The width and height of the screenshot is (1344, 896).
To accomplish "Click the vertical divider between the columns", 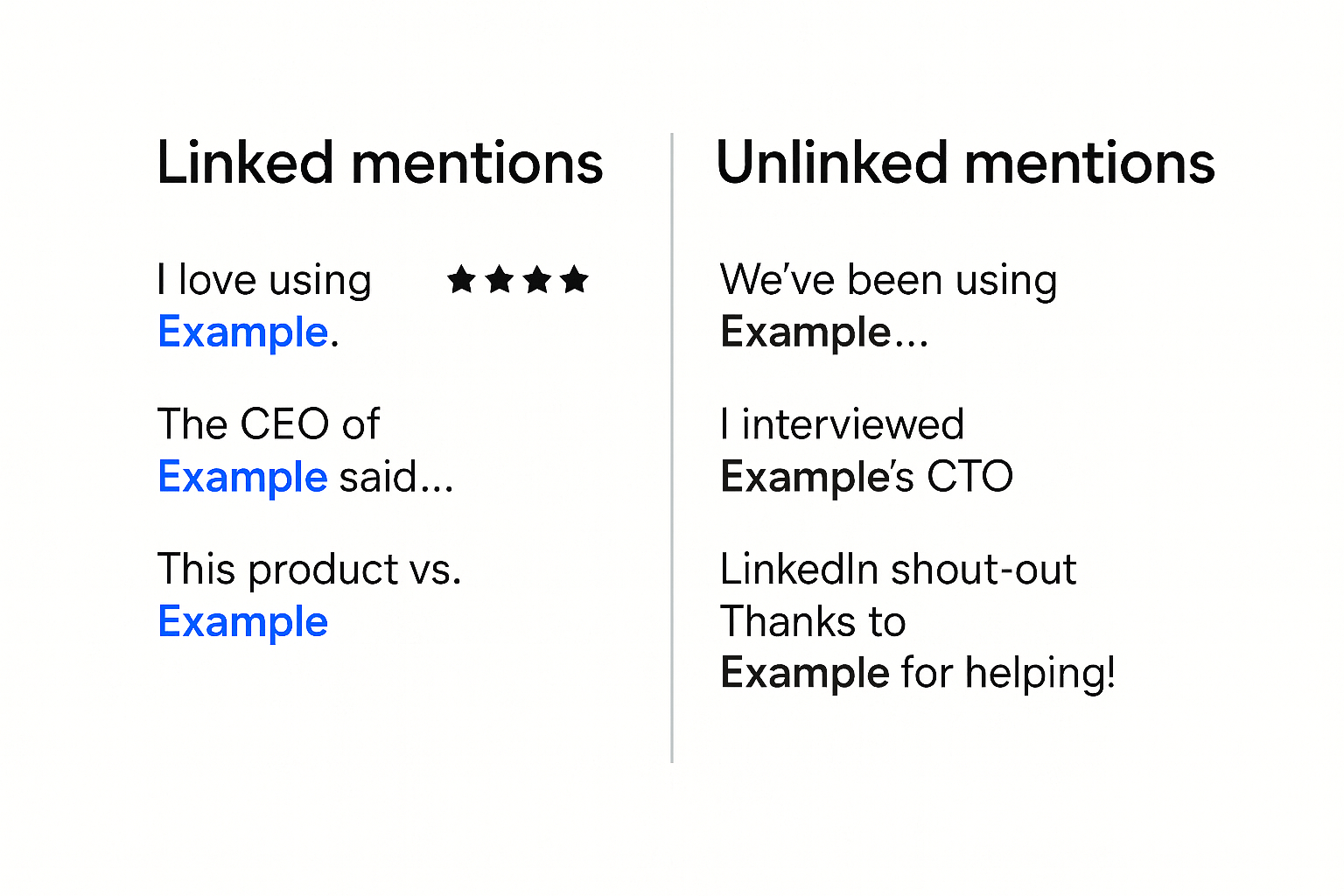I will [x=672, y=448].
